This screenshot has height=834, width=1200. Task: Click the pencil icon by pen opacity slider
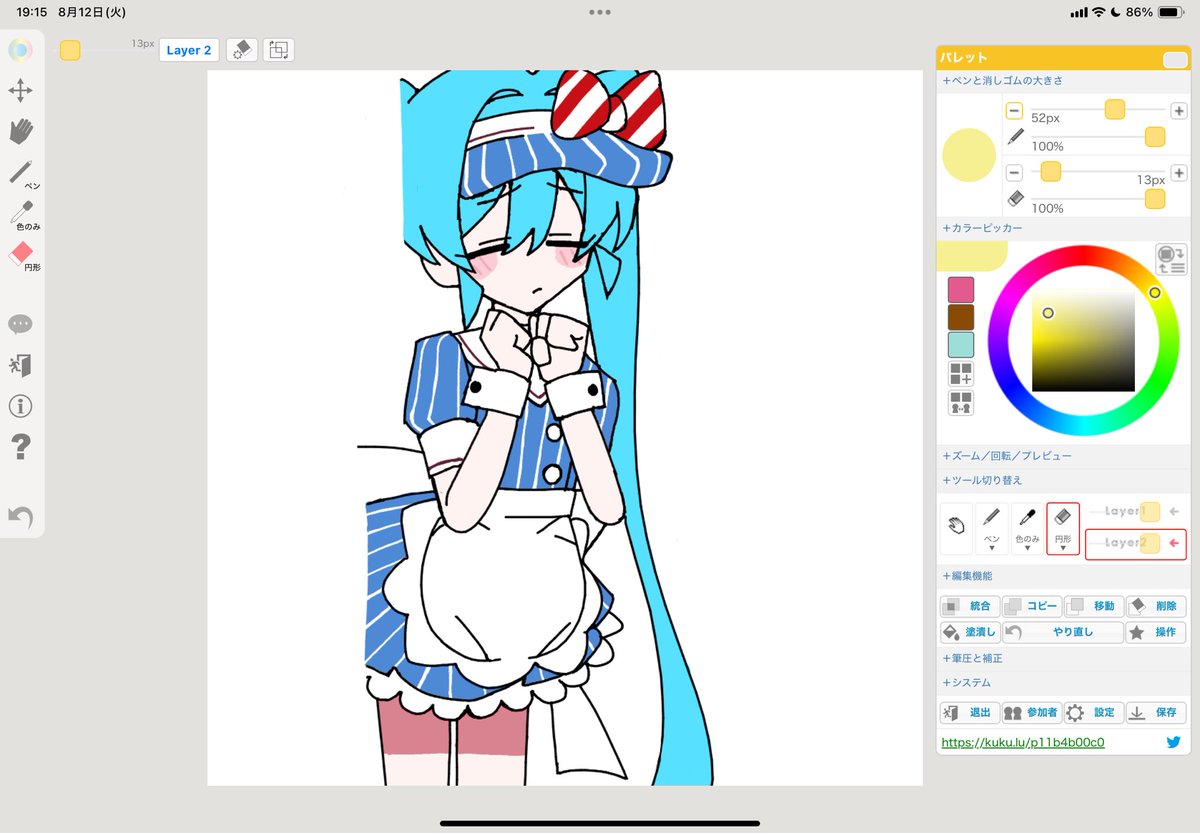pyautogui.click(x=1016, y=137)
